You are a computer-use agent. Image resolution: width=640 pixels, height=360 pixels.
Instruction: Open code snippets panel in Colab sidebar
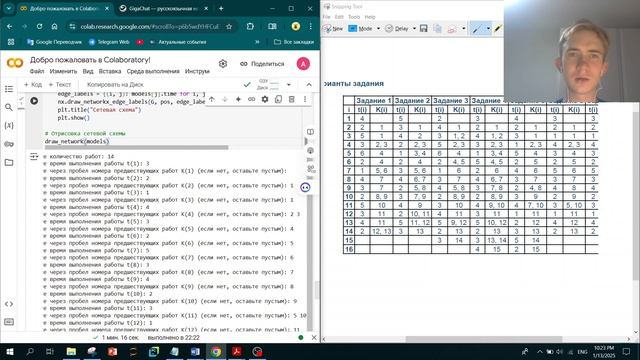(9, 304)
